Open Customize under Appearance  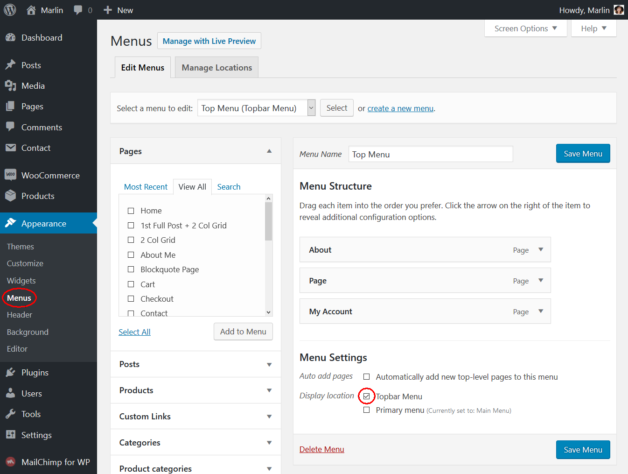[25, 263]
